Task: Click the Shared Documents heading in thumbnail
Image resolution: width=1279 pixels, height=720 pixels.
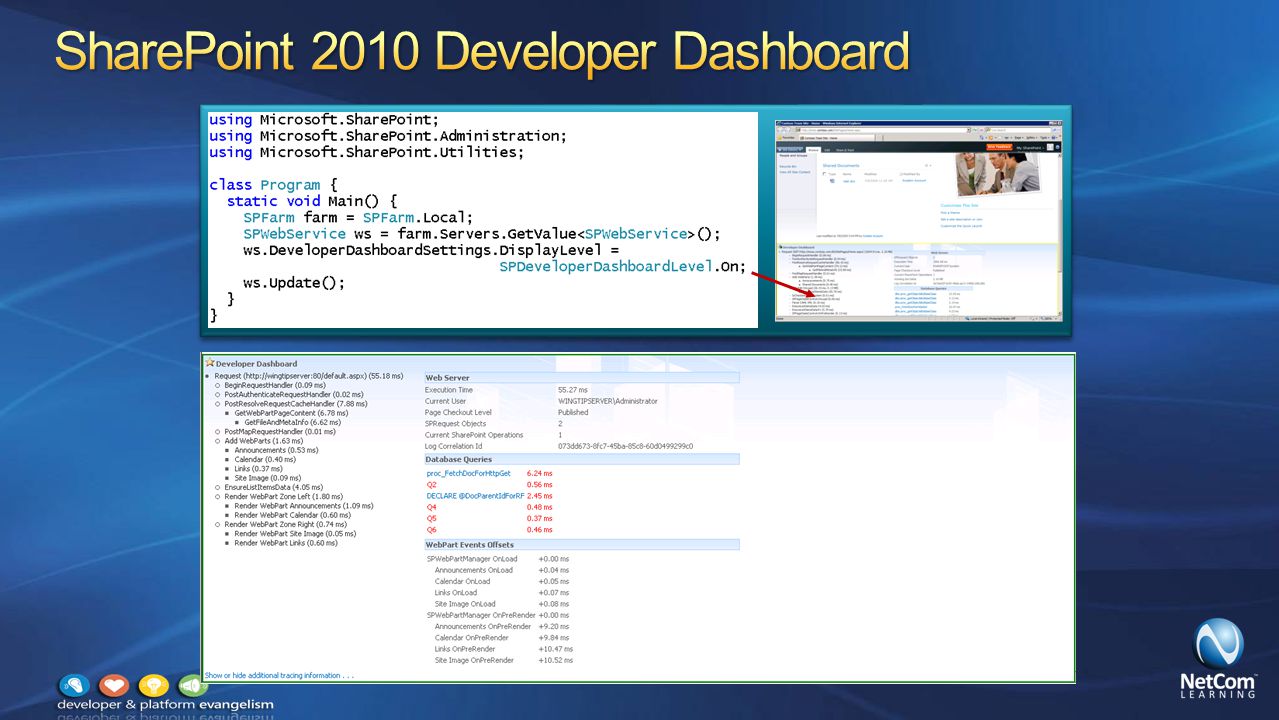Action: (841, 166)
